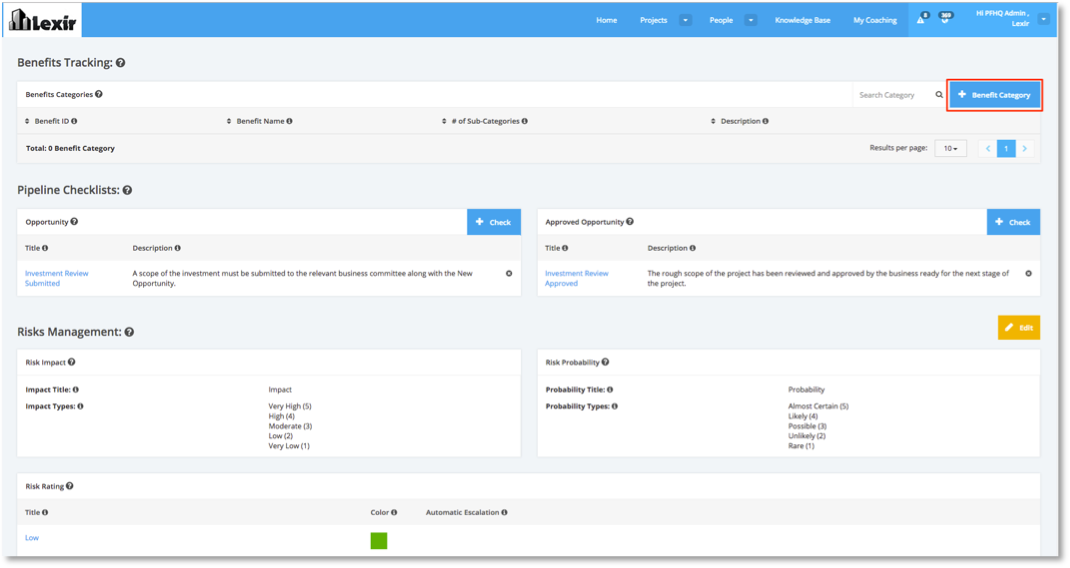
Task: Sort by Benefit ID column
Action: coord(27,121)
